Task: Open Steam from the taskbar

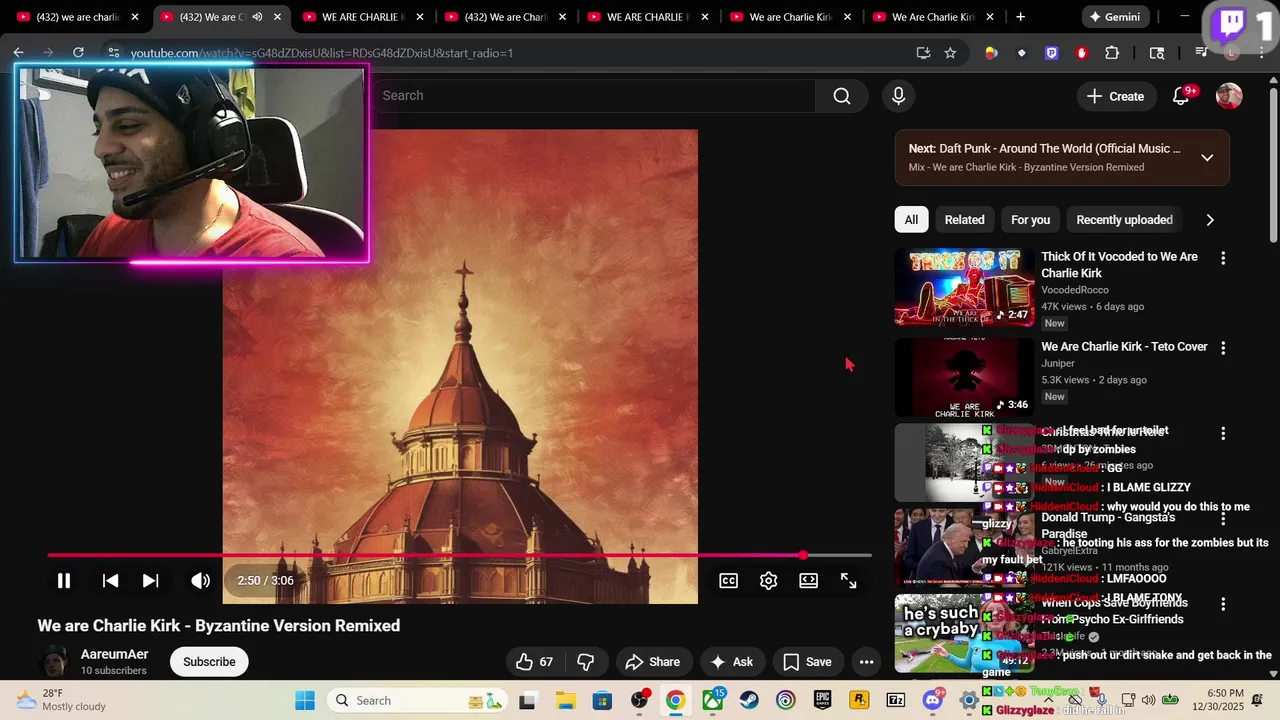Action: 749,700
